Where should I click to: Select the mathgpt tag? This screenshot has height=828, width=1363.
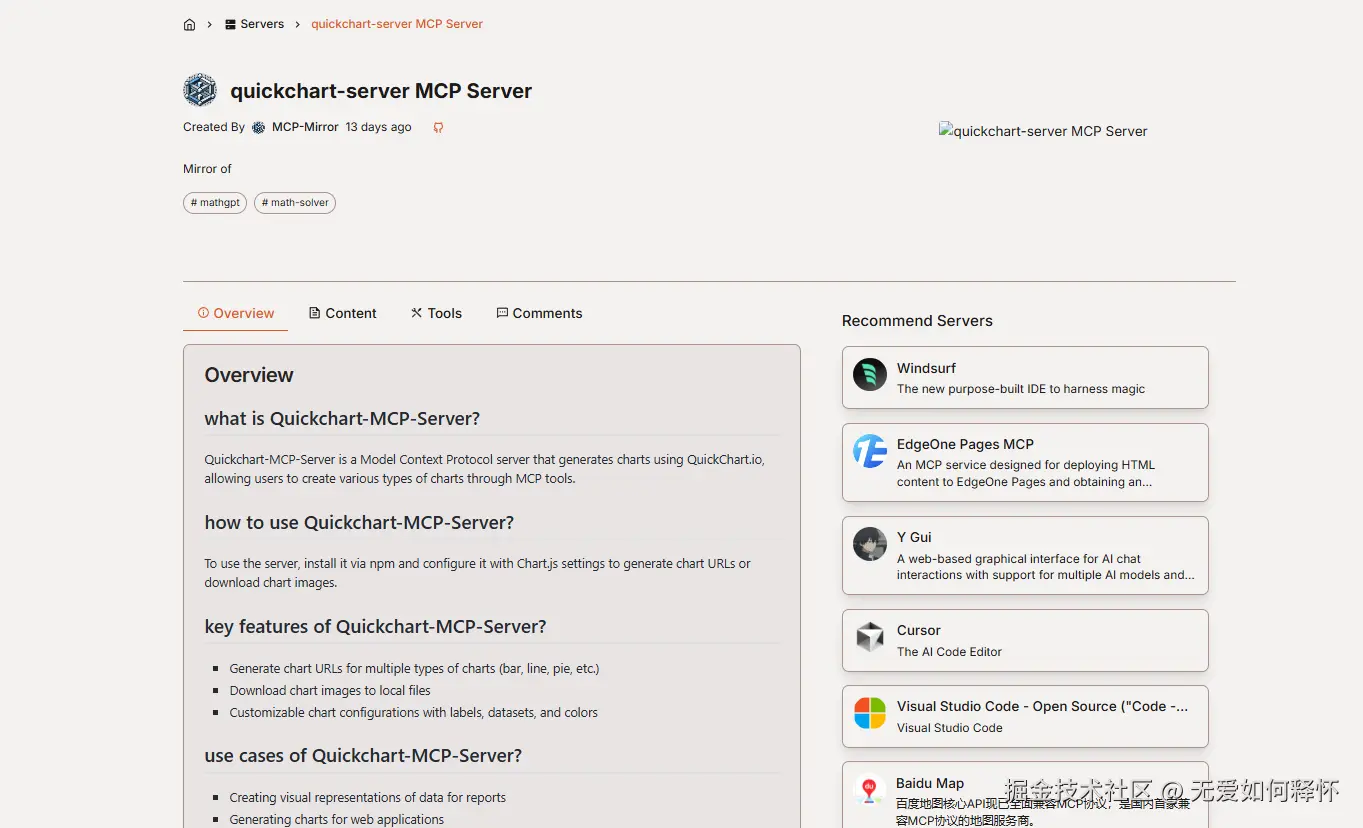pos(215,203)
